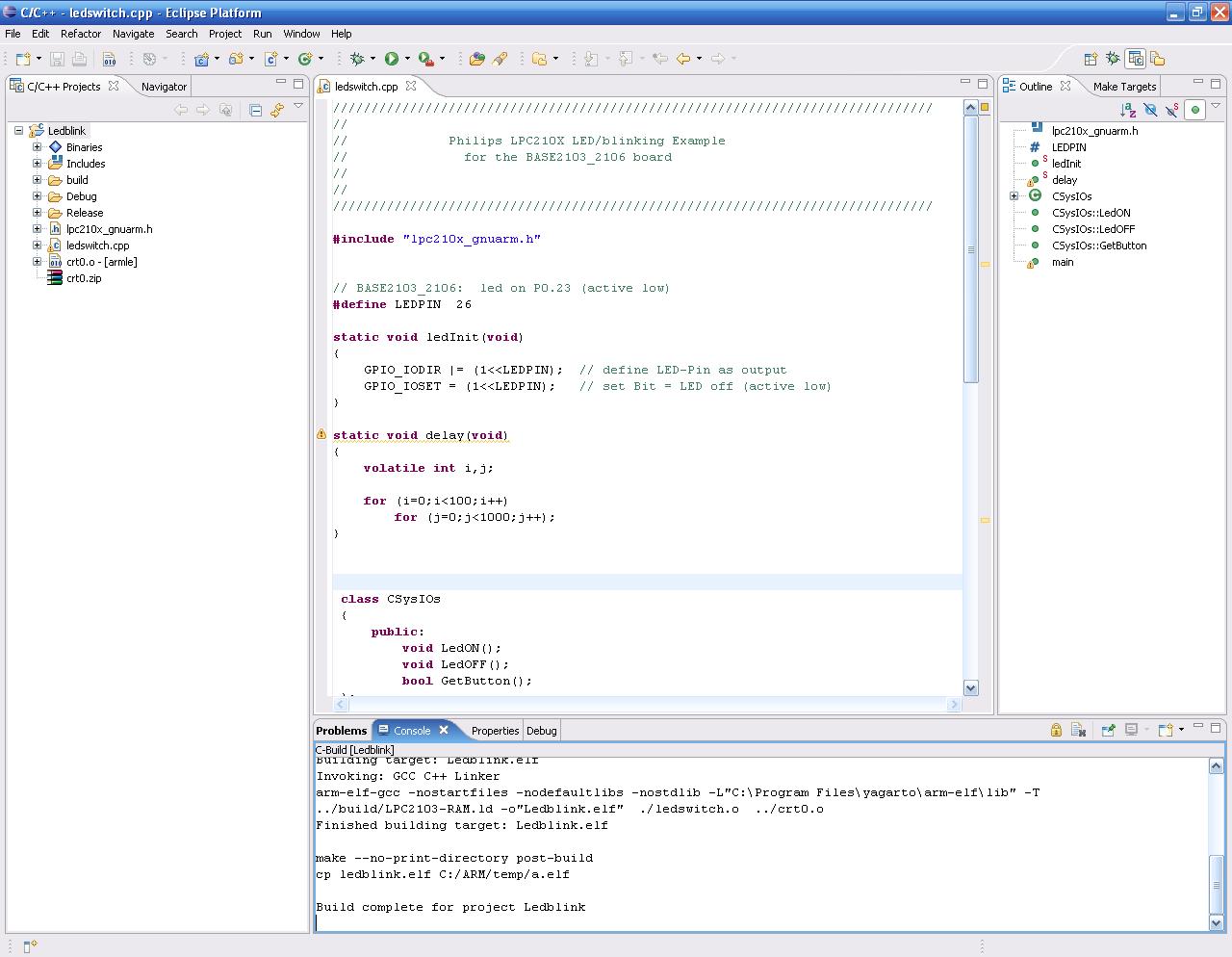Toggle Scroll Lock in the Console
1232x957 pixels.
[1056, 731]
